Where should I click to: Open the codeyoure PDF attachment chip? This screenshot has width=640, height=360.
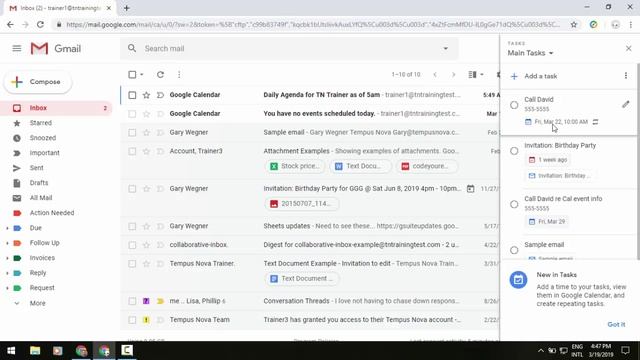pos(426,166)
